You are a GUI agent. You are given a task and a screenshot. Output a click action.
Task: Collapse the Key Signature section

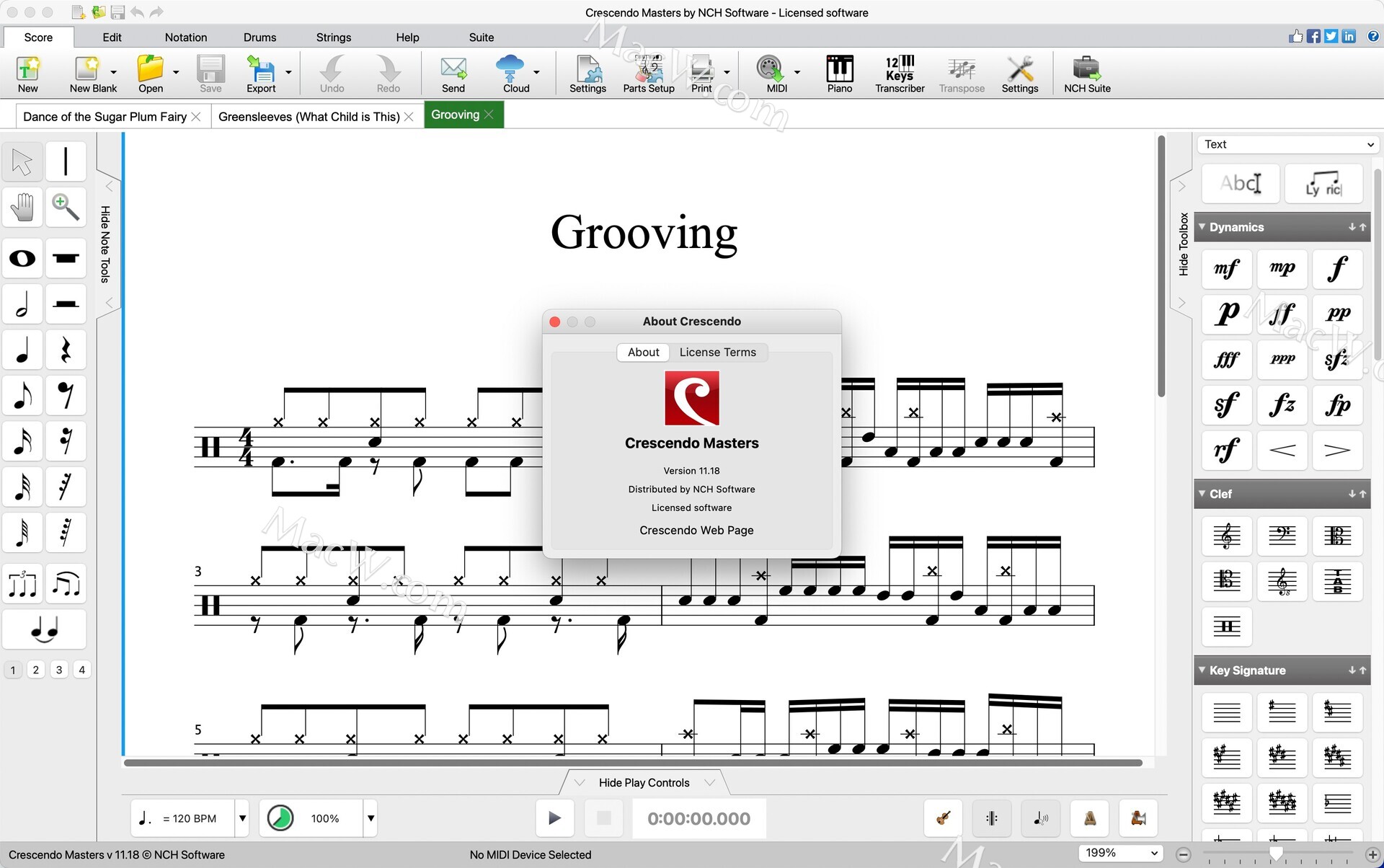(1202, 670)
